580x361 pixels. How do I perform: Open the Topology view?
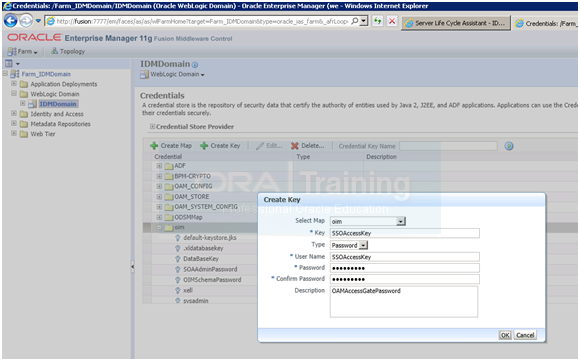pos(68,51)
